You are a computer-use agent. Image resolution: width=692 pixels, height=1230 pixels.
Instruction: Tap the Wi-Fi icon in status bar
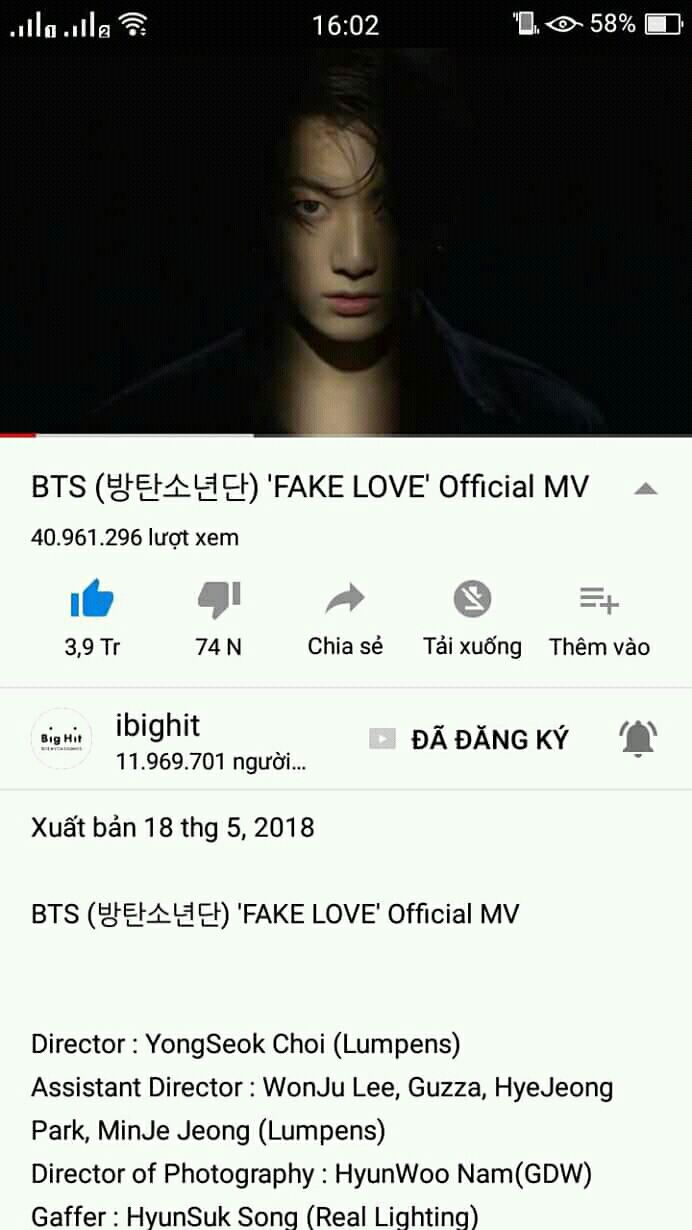pyautogui.click(x=132, y=23)
